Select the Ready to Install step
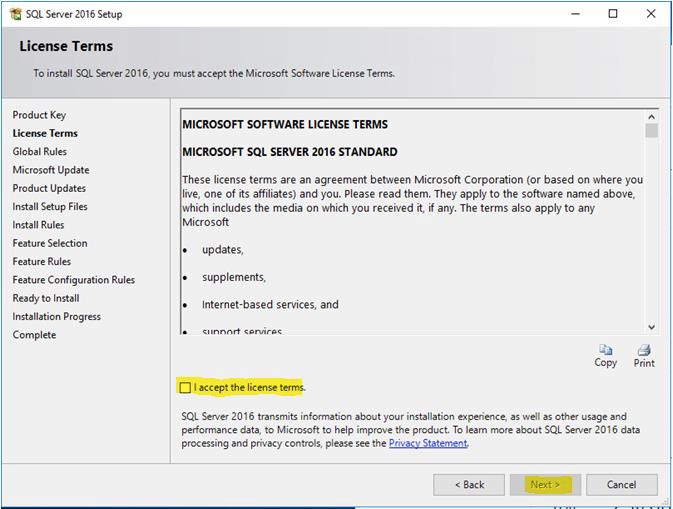Image resolution: width=673 pixels, height=509 pixels. (46, 298)
